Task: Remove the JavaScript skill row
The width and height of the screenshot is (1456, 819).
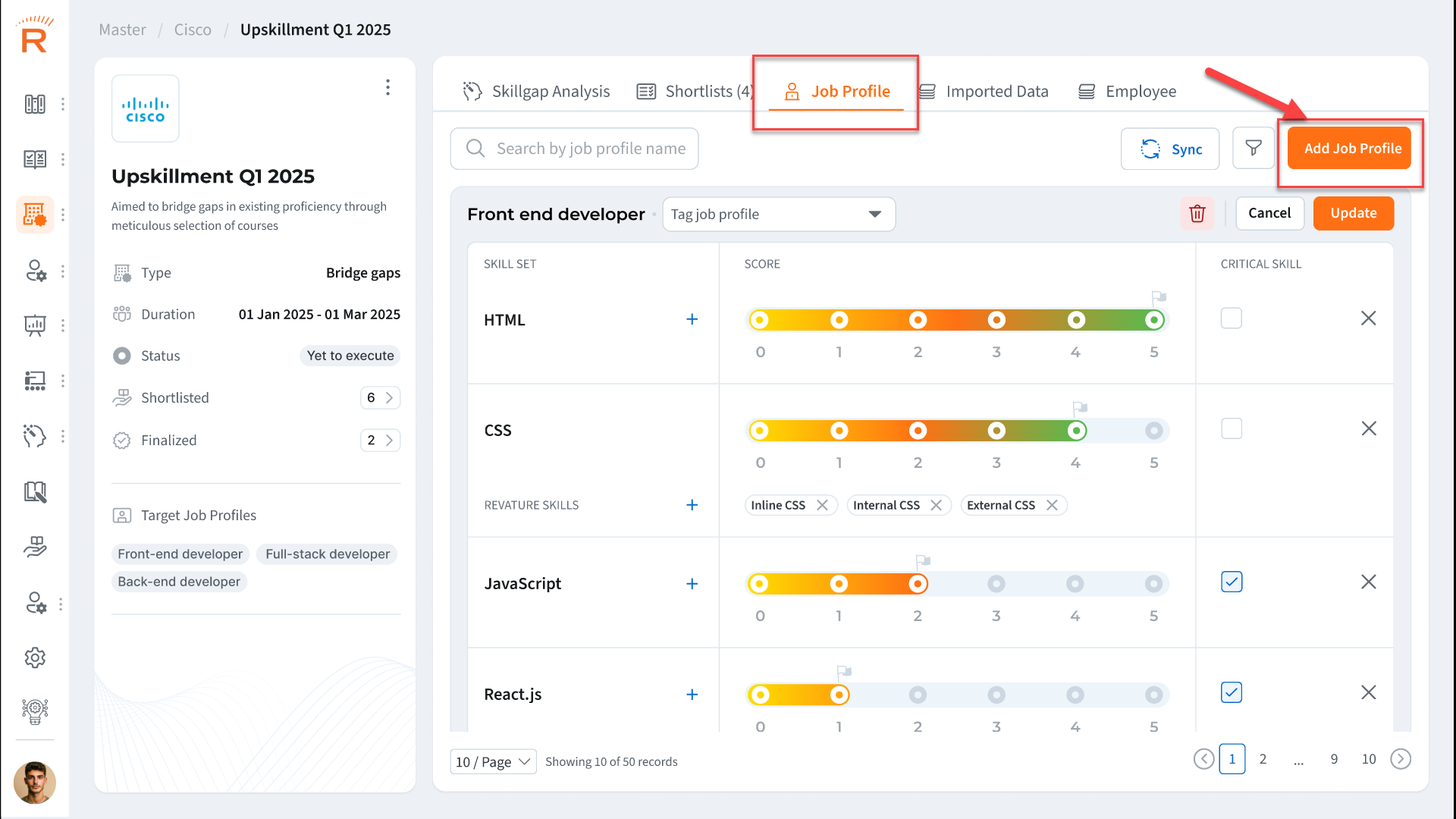Action: [1368, 582]
